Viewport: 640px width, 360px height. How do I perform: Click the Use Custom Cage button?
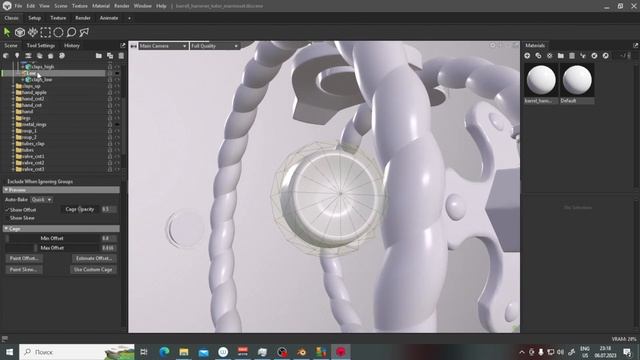(93, 269)
